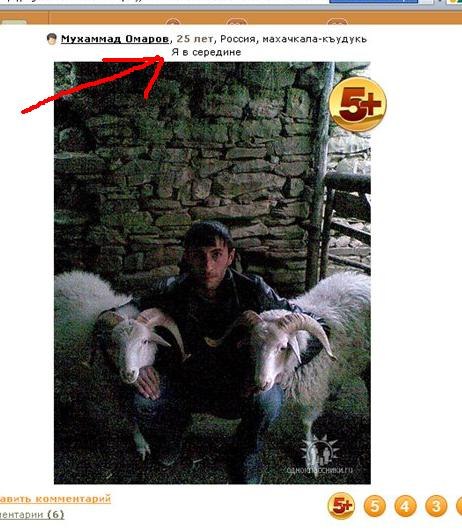Click the age text '25 лет'

195,39
